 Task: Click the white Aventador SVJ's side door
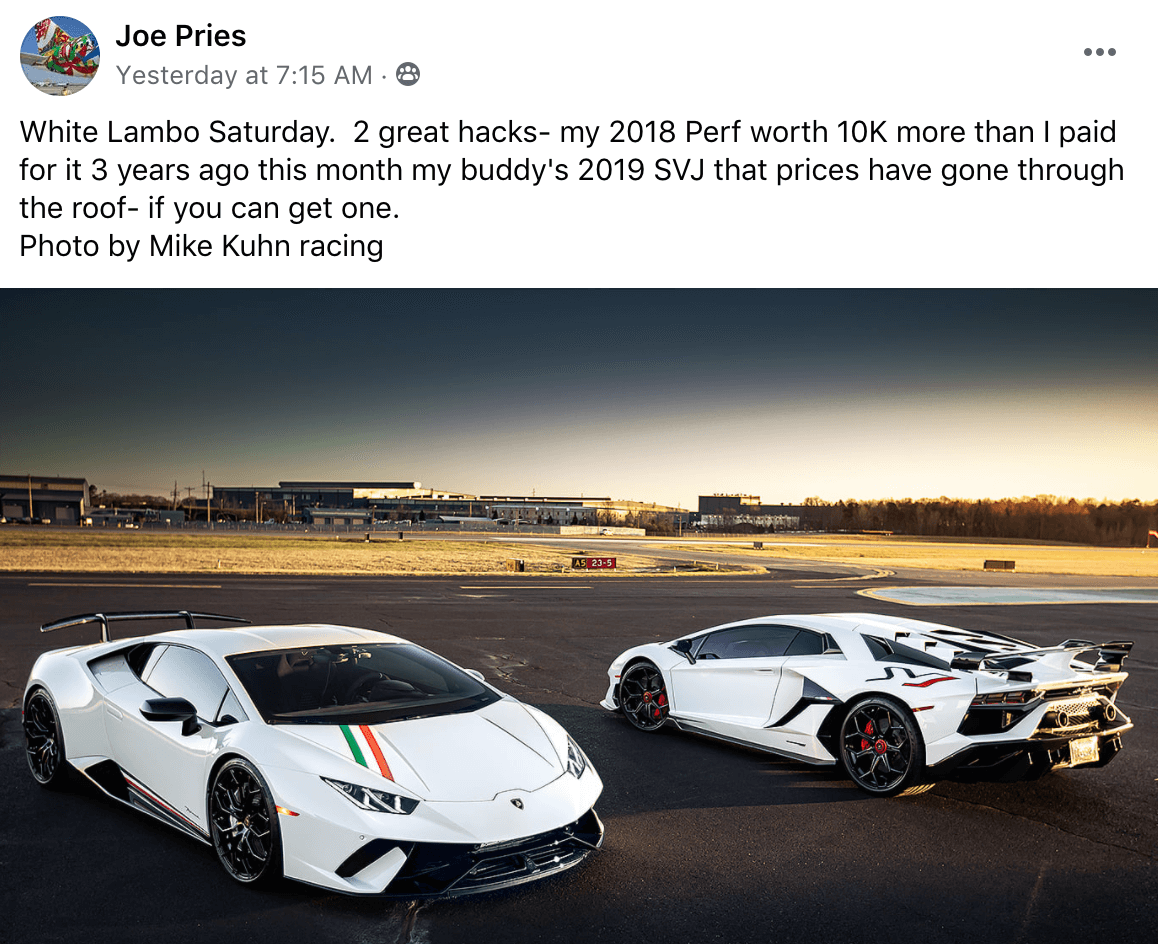[723, 690]
